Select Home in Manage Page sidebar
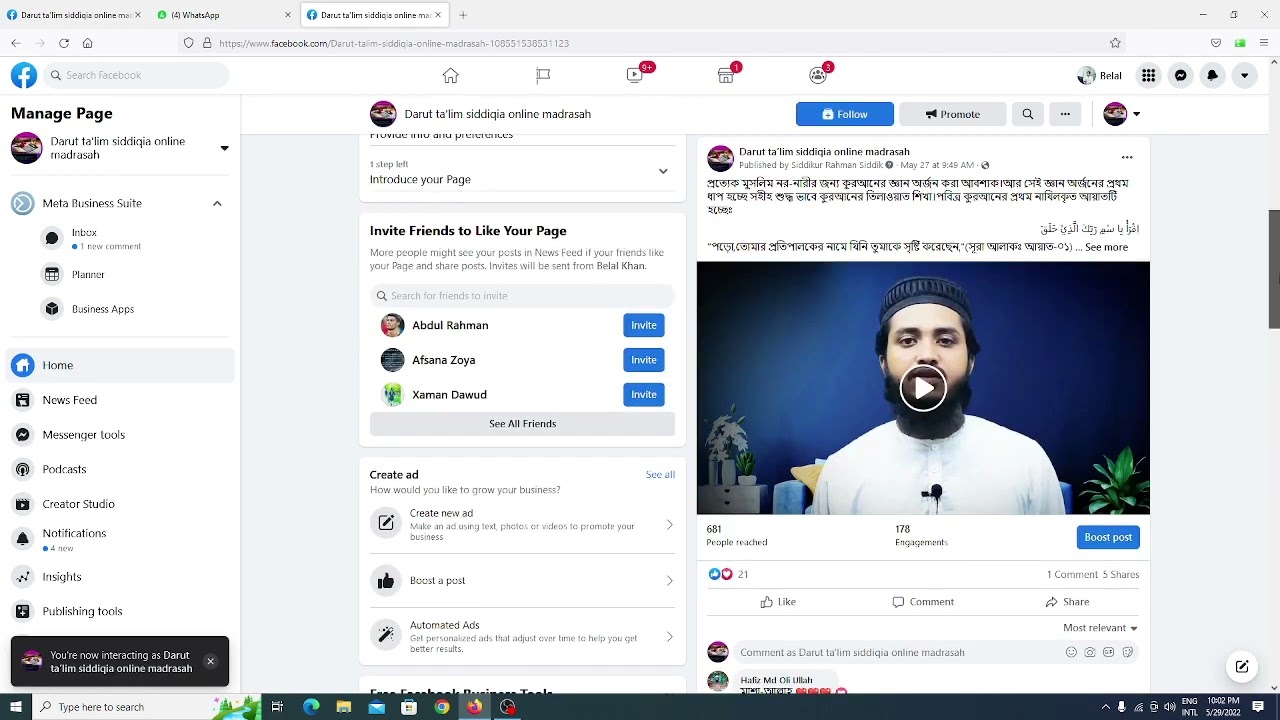Image resolution: width=1280 pixels, height=720 pixels. coord(120,365)
